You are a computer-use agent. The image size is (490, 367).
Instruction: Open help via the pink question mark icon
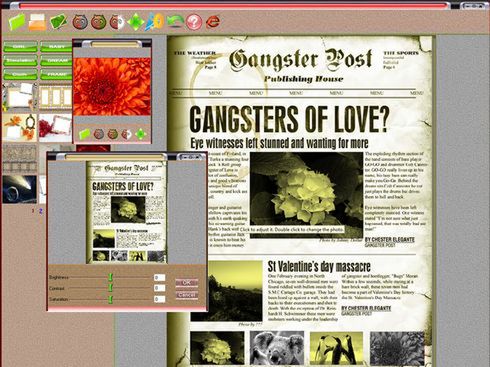point(194,22)
